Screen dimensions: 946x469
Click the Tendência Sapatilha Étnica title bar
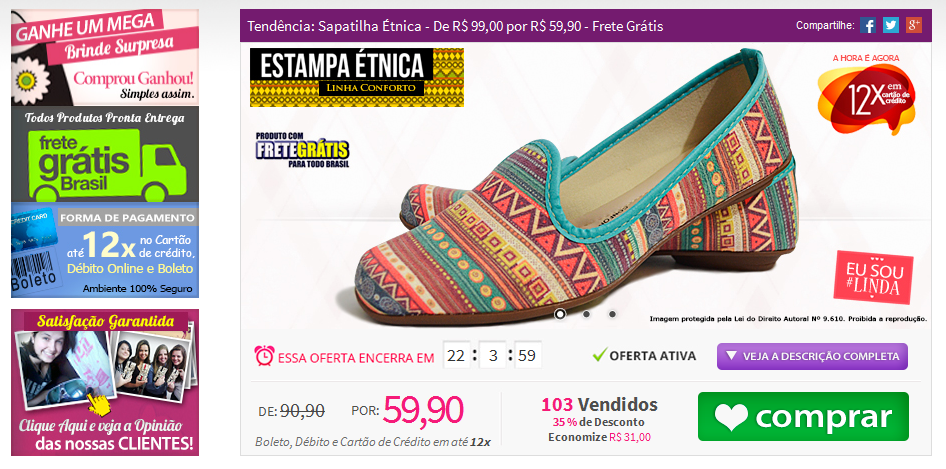pyautogui.click(x=585, y=26)
